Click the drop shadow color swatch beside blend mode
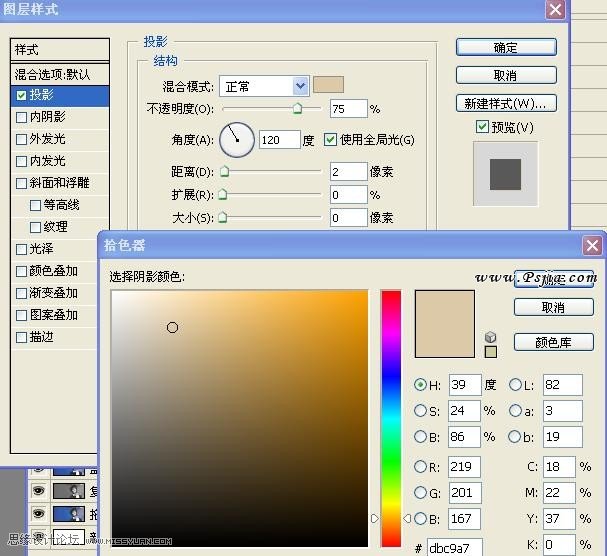This screenshot has width=607, height=556. coord(328,85)
